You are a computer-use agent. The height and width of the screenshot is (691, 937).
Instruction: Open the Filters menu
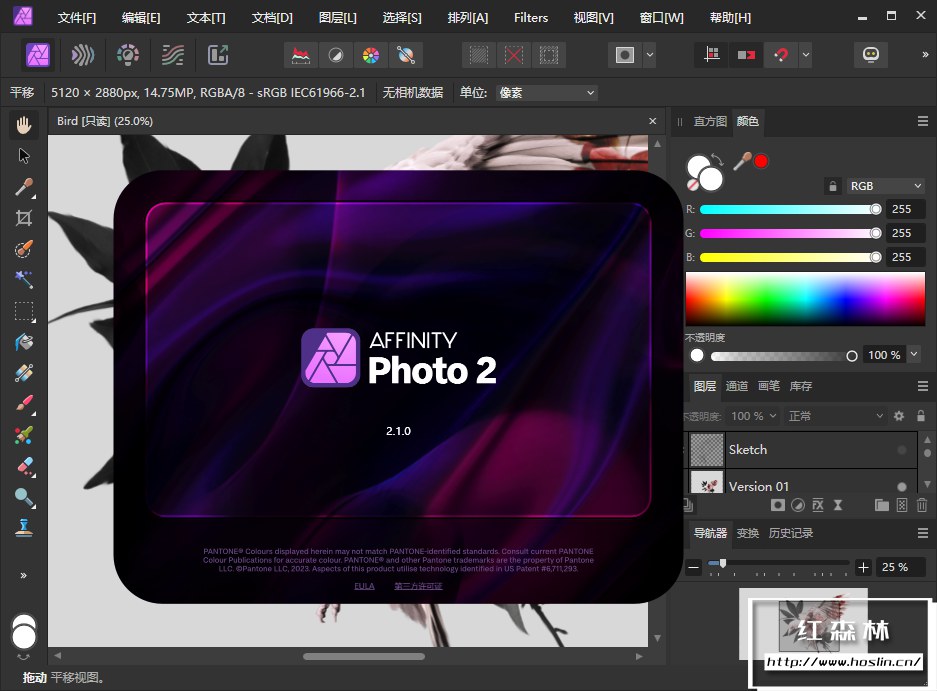click(531, 18)
